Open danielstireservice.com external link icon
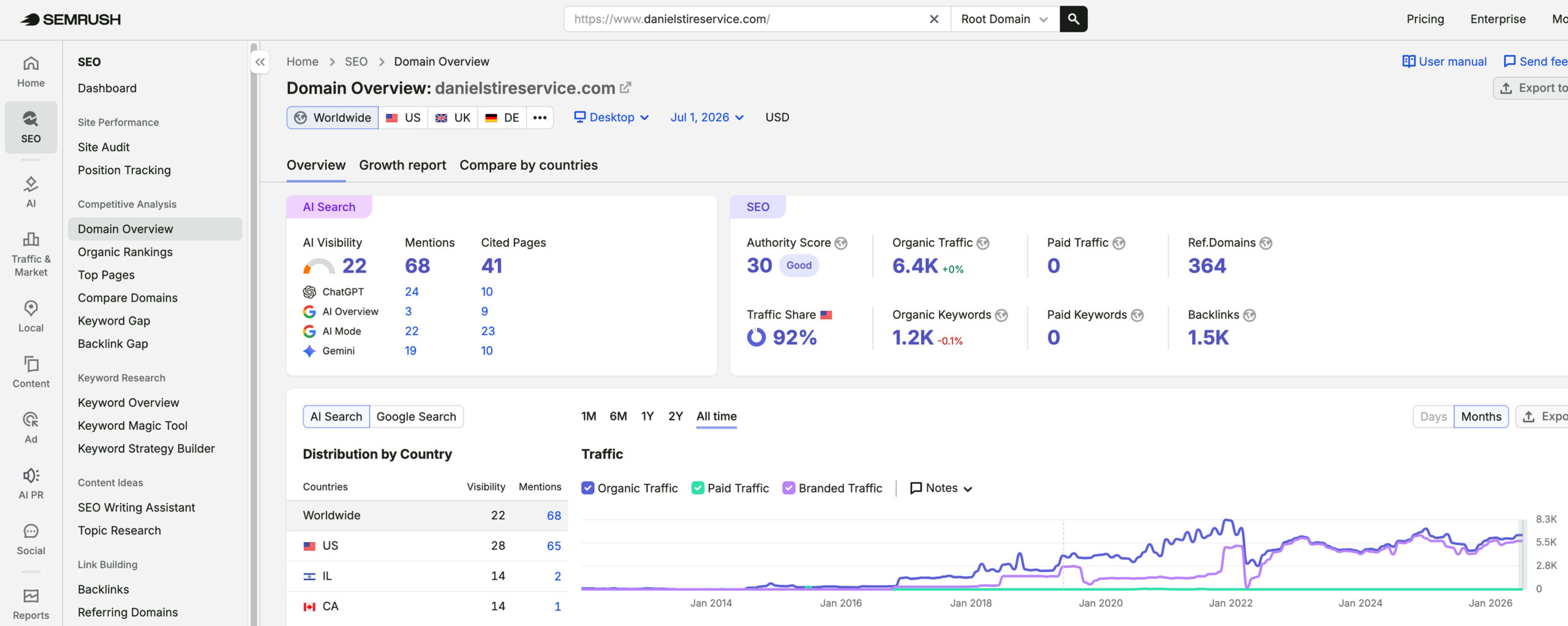The width and height of the screenshot is (1568, 626). (x=625, y=88)
